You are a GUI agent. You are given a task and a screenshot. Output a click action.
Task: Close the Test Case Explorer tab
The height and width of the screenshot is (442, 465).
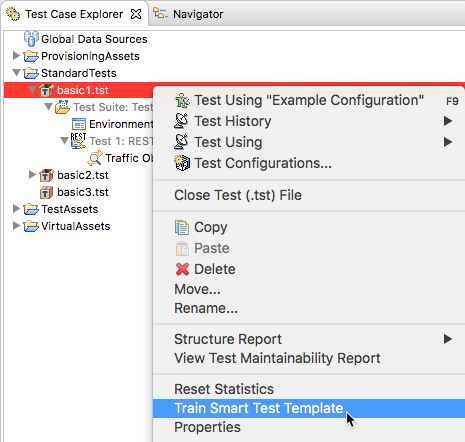click(x=136, y=14)
